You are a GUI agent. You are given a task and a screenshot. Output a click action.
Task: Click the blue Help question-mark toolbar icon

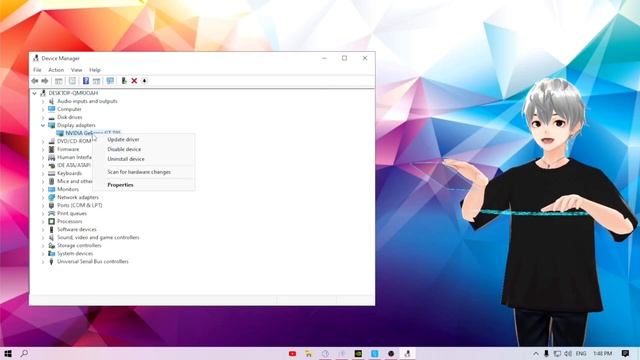tap(86, 81)
